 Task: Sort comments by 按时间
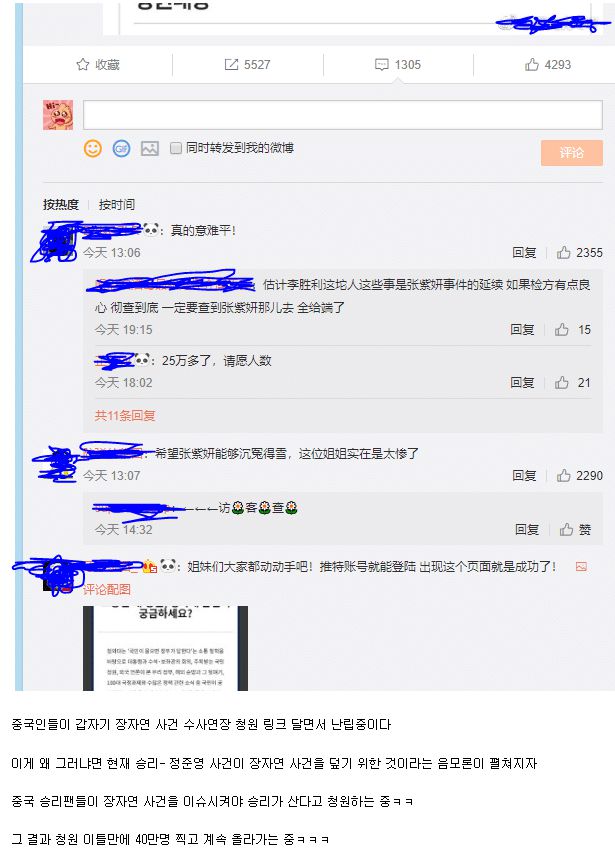(x=117, y=205)
